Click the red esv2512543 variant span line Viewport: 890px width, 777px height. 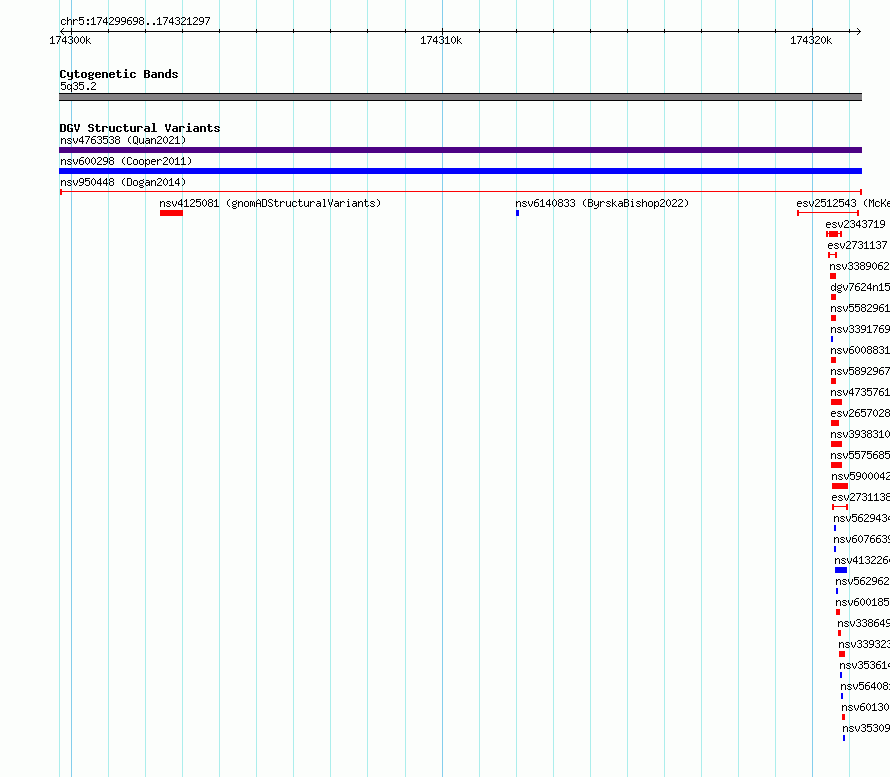point(828,213)
